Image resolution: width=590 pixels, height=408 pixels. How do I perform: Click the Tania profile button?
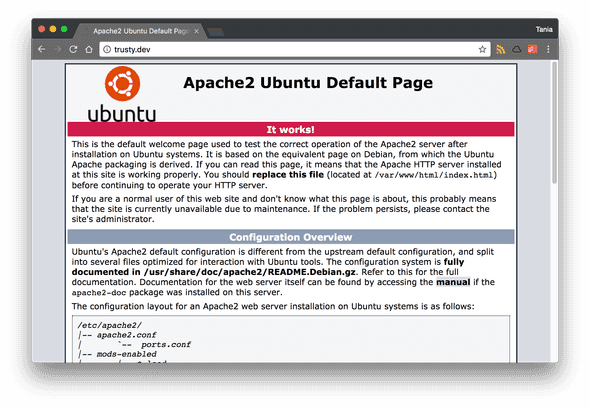544,29
